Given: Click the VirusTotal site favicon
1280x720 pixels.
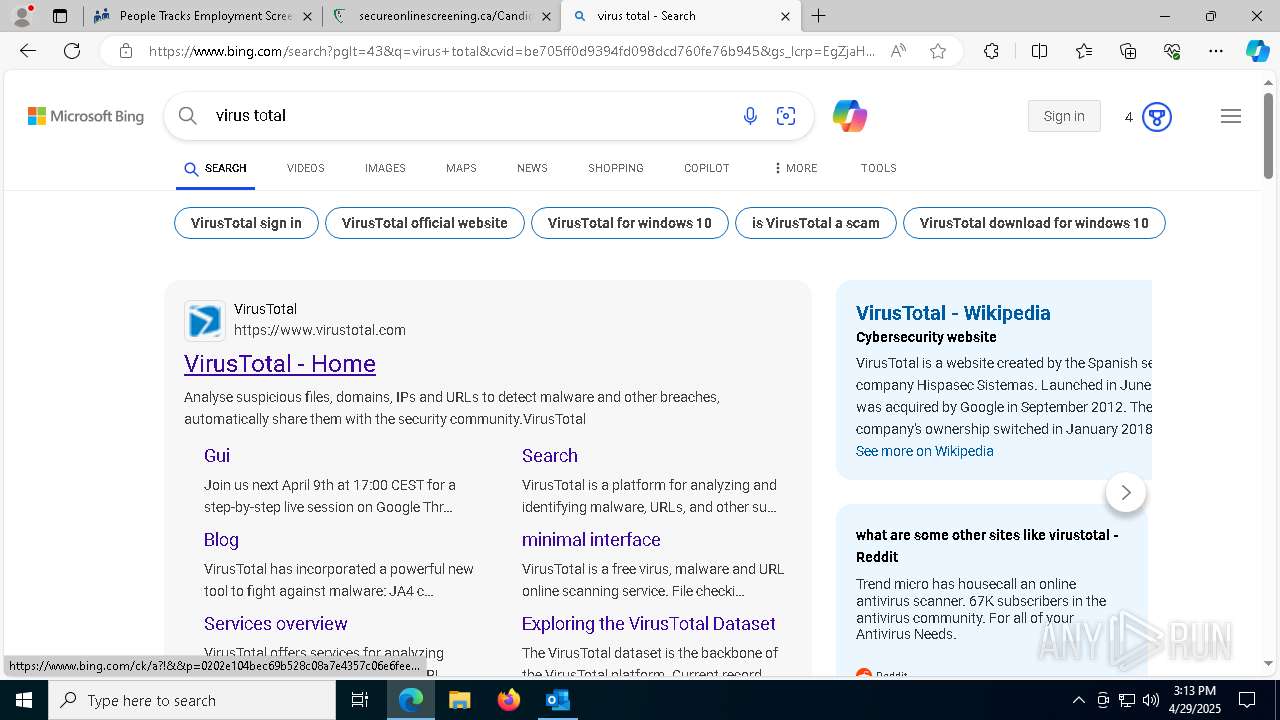Looking at the screenshot, I should pyautogui.click(x=205, y=321).
